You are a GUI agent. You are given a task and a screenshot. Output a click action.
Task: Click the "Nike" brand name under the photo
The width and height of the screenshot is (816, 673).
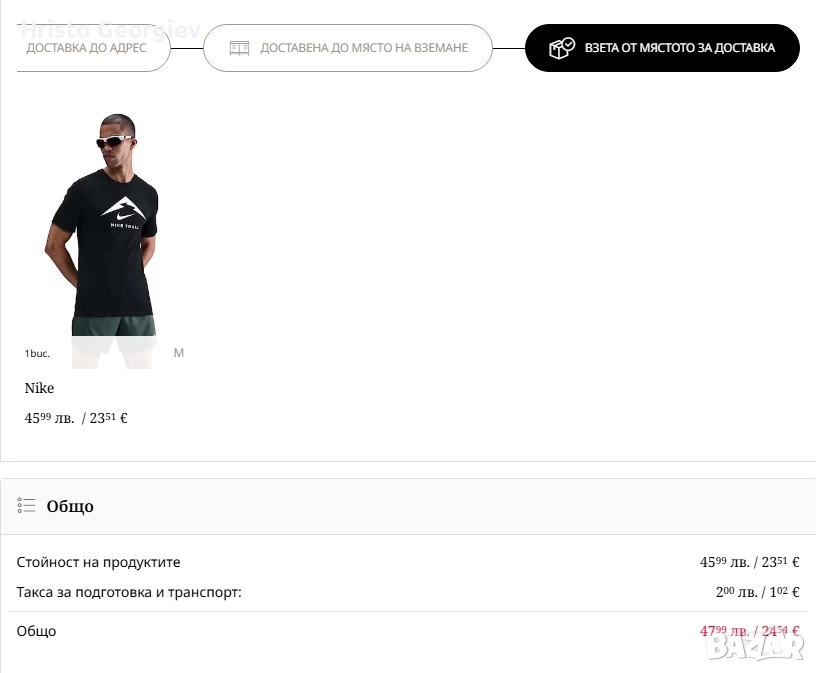pyautogui.click(x=39, y=388)
